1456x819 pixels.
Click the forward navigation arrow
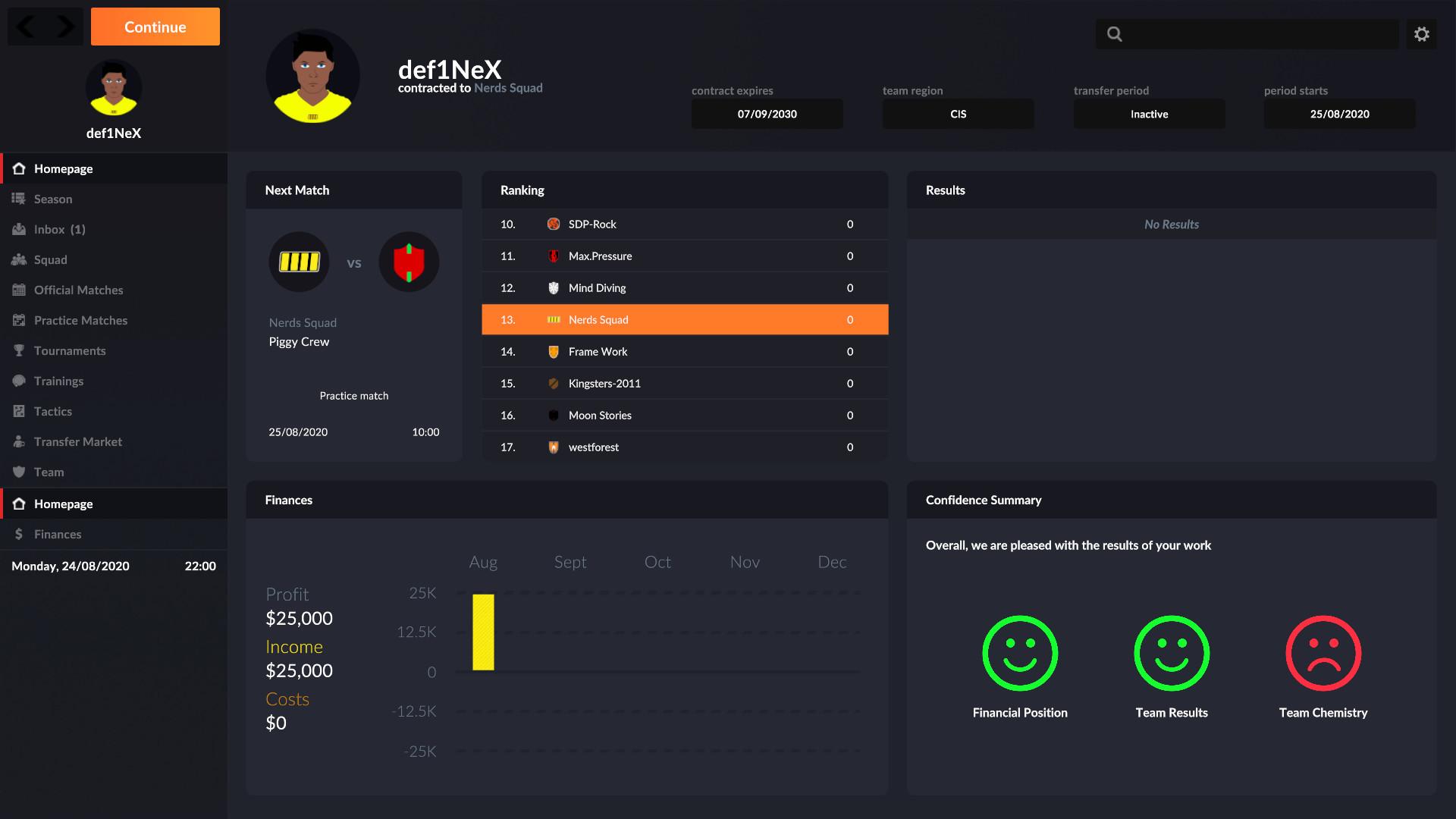click(x=62, y=27)
